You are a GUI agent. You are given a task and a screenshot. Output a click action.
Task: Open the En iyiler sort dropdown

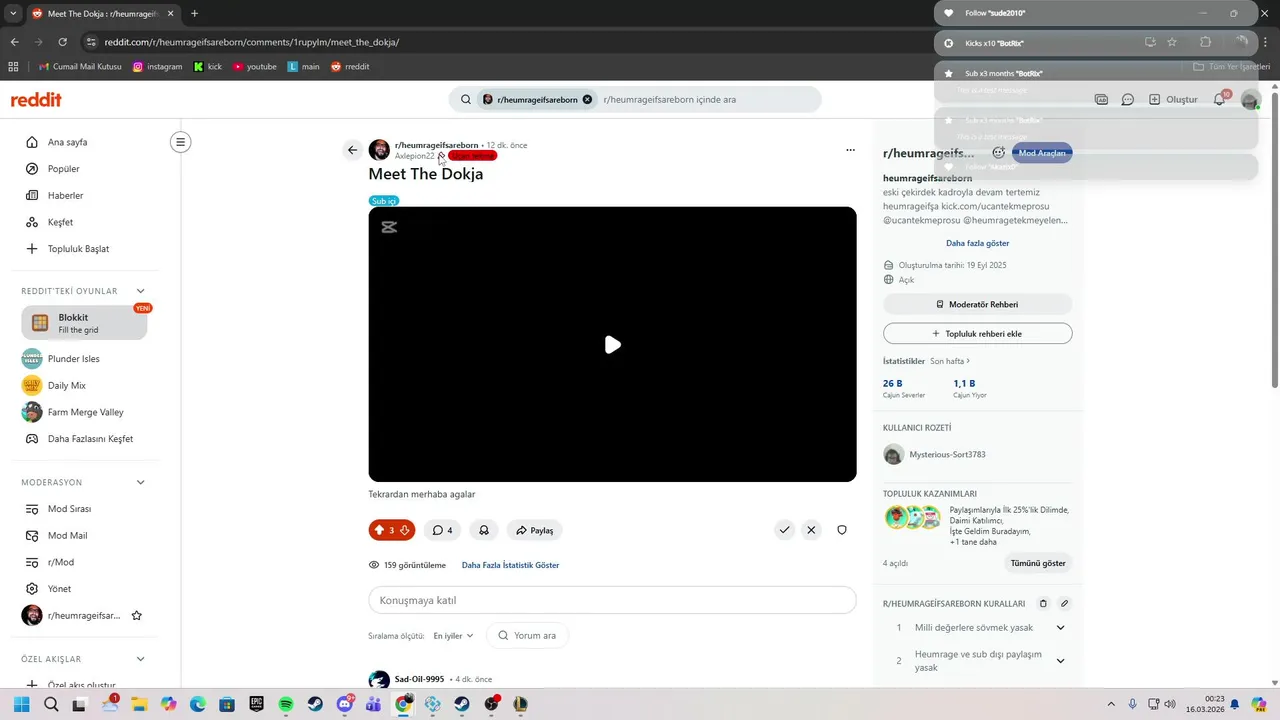[x=453, y=636]
